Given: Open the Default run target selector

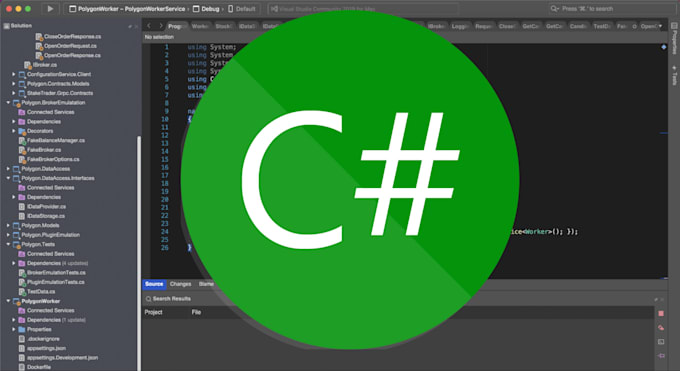Looking at the screenshot, I should click(x=242, y=9).
